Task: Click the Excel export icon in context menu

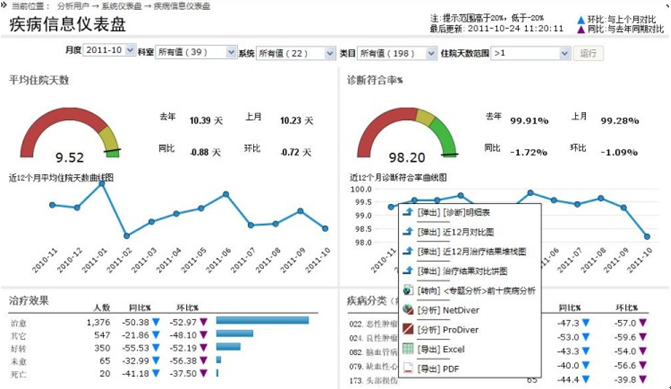Action: [408, 349]
